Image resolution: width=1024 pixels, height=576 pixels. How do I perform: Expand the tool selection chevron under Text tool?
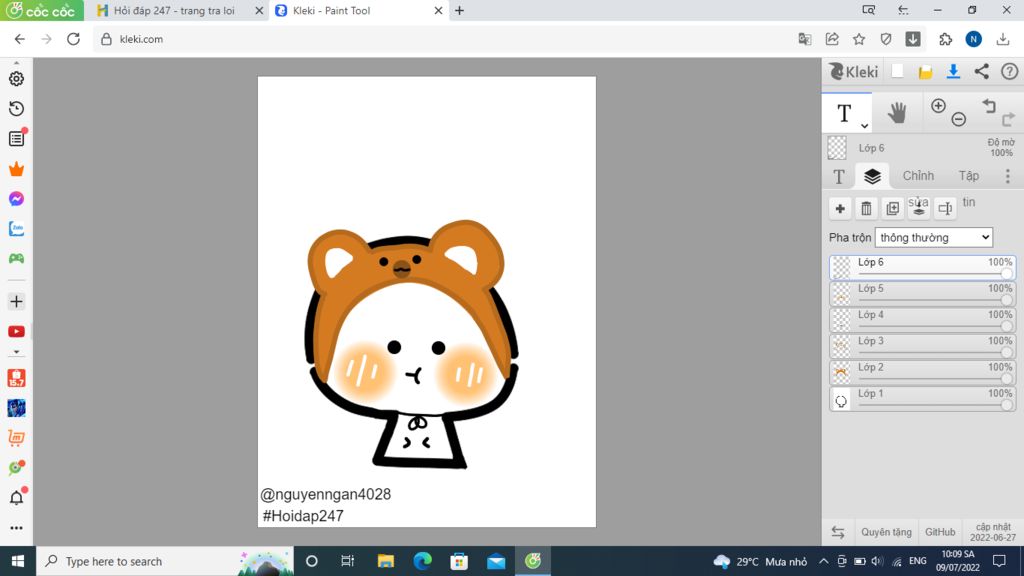tap(864, 125)
